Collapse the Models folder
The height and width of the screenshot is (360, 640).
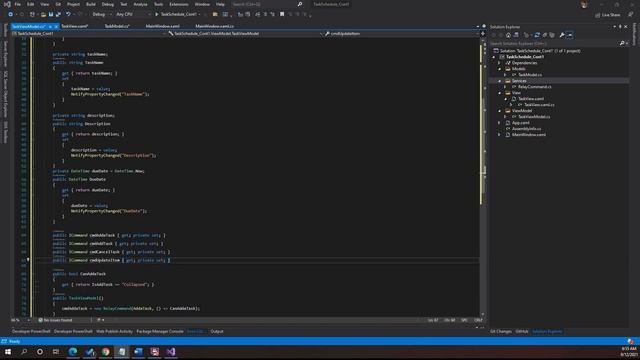coord(499,69)
